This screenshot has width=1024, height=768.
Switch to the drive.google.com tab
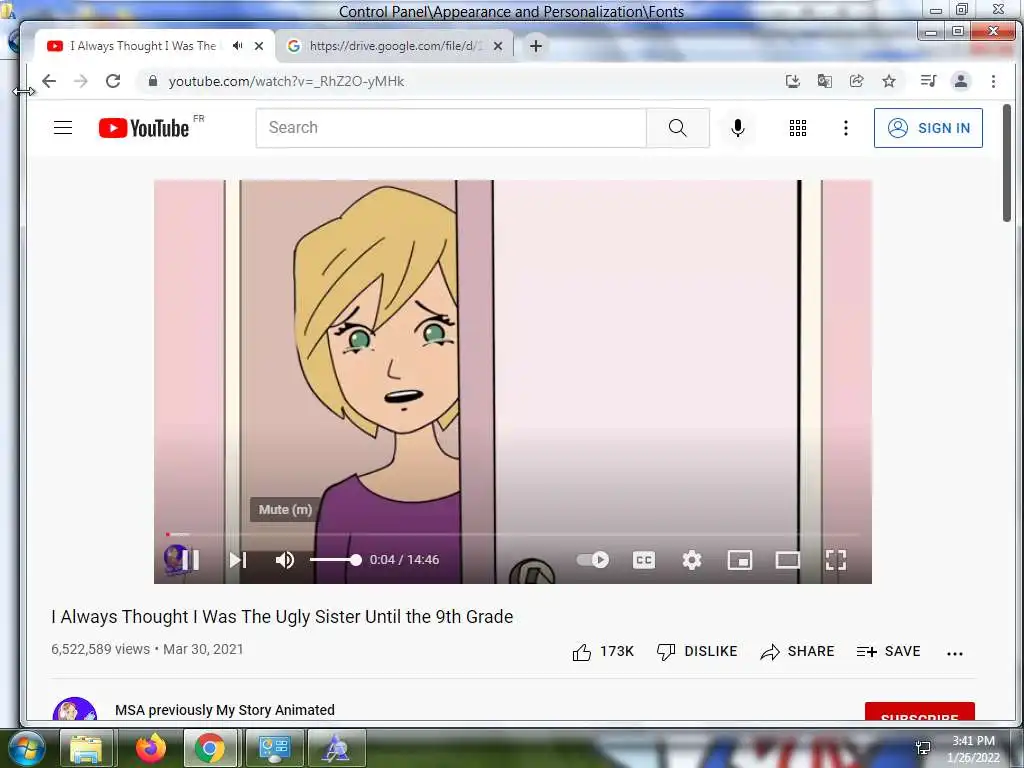point(396,46)
